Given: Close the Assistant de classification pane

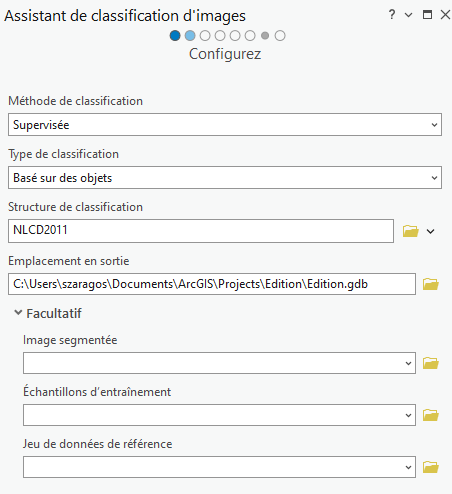Looking at the screenshot, I should point(445,15).
